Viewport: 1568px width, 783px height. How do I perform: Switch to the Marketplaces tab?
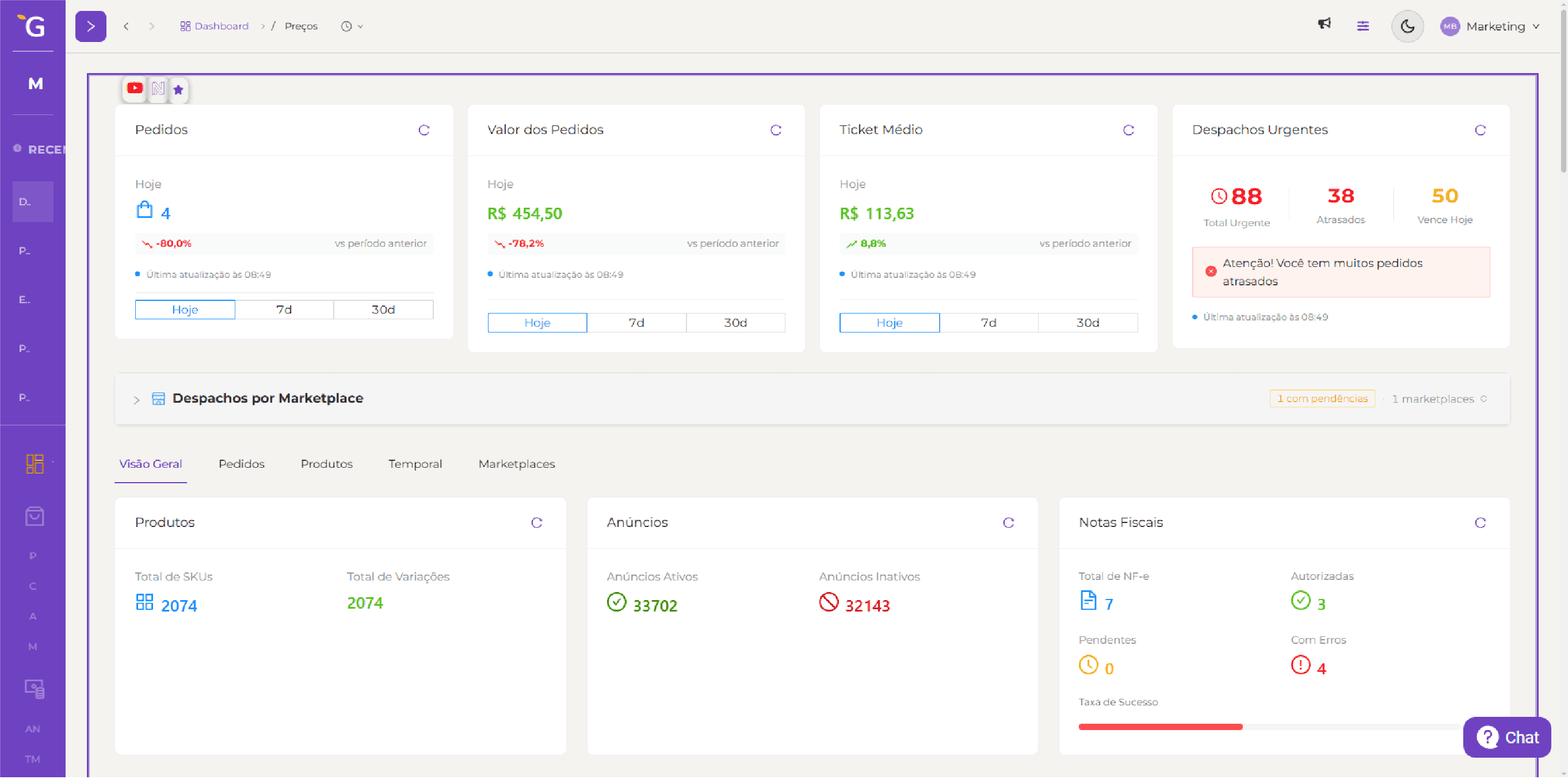pos(516,464)
